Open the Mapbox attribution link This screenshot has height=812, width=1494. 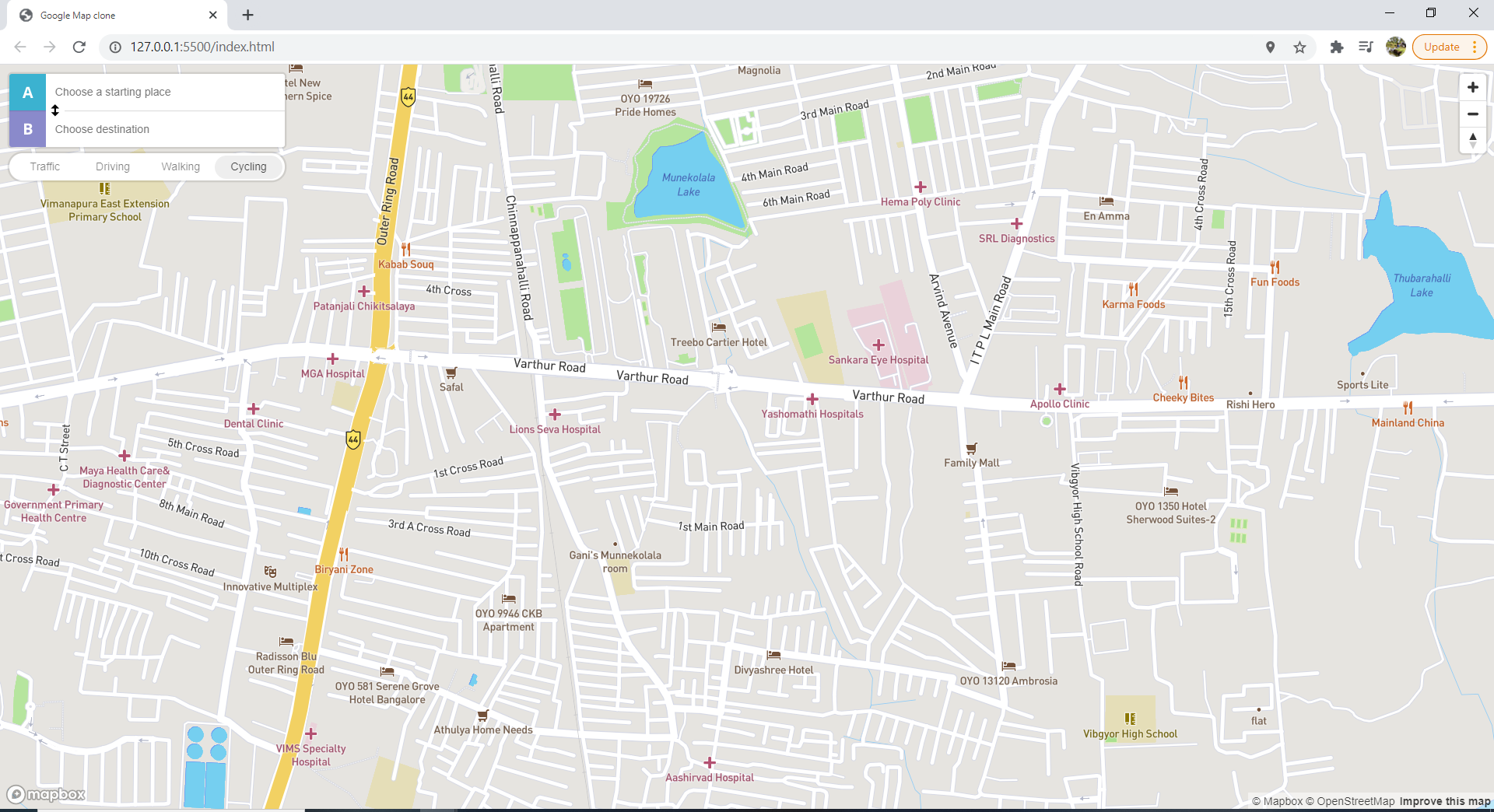(1277, 801)
